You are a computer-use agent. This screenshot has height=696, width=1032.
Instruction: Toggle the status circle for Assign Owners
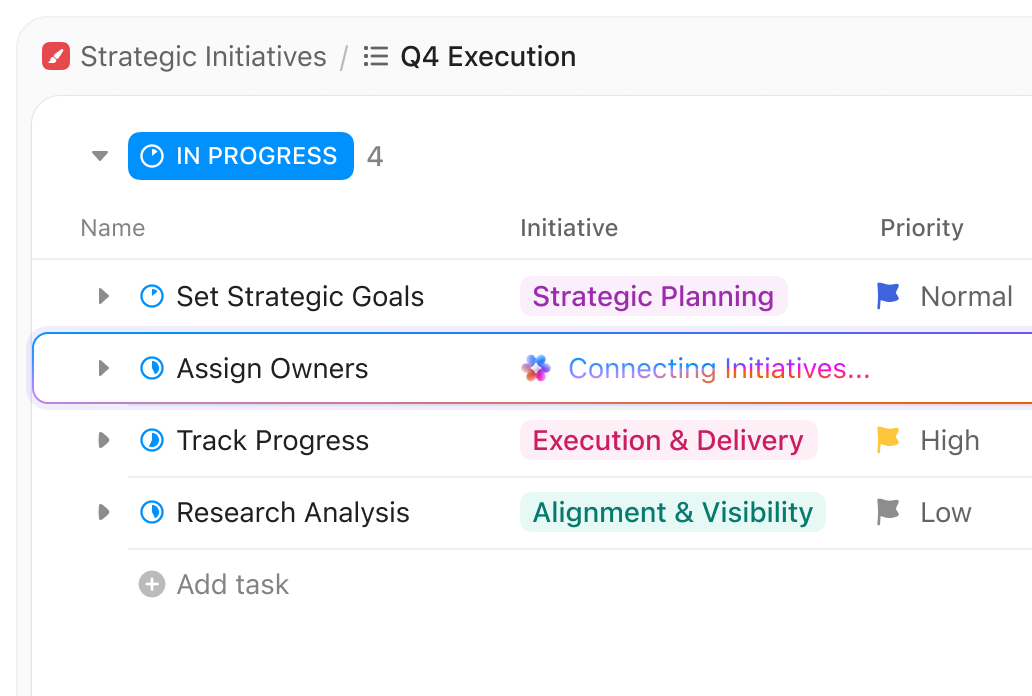tap(151, 368)
